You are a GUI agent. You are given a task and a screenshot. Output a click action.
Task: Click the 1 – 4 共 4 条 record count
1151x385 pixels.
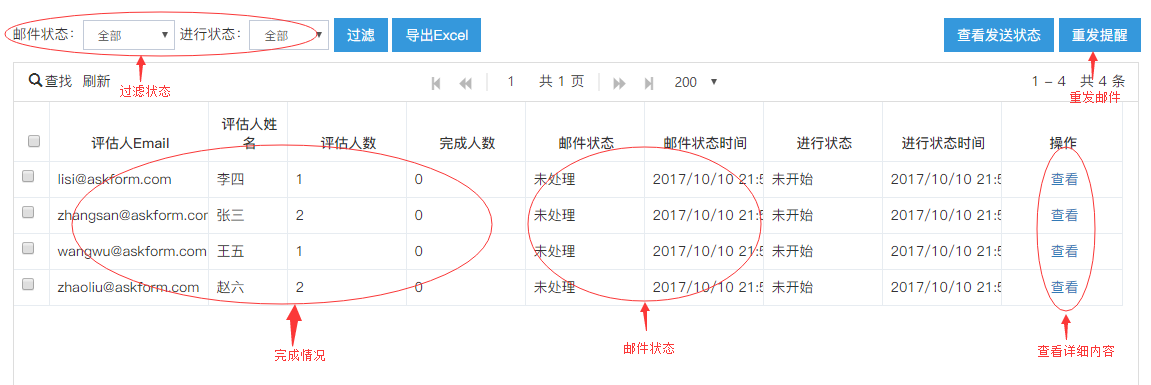point(1078,82)
